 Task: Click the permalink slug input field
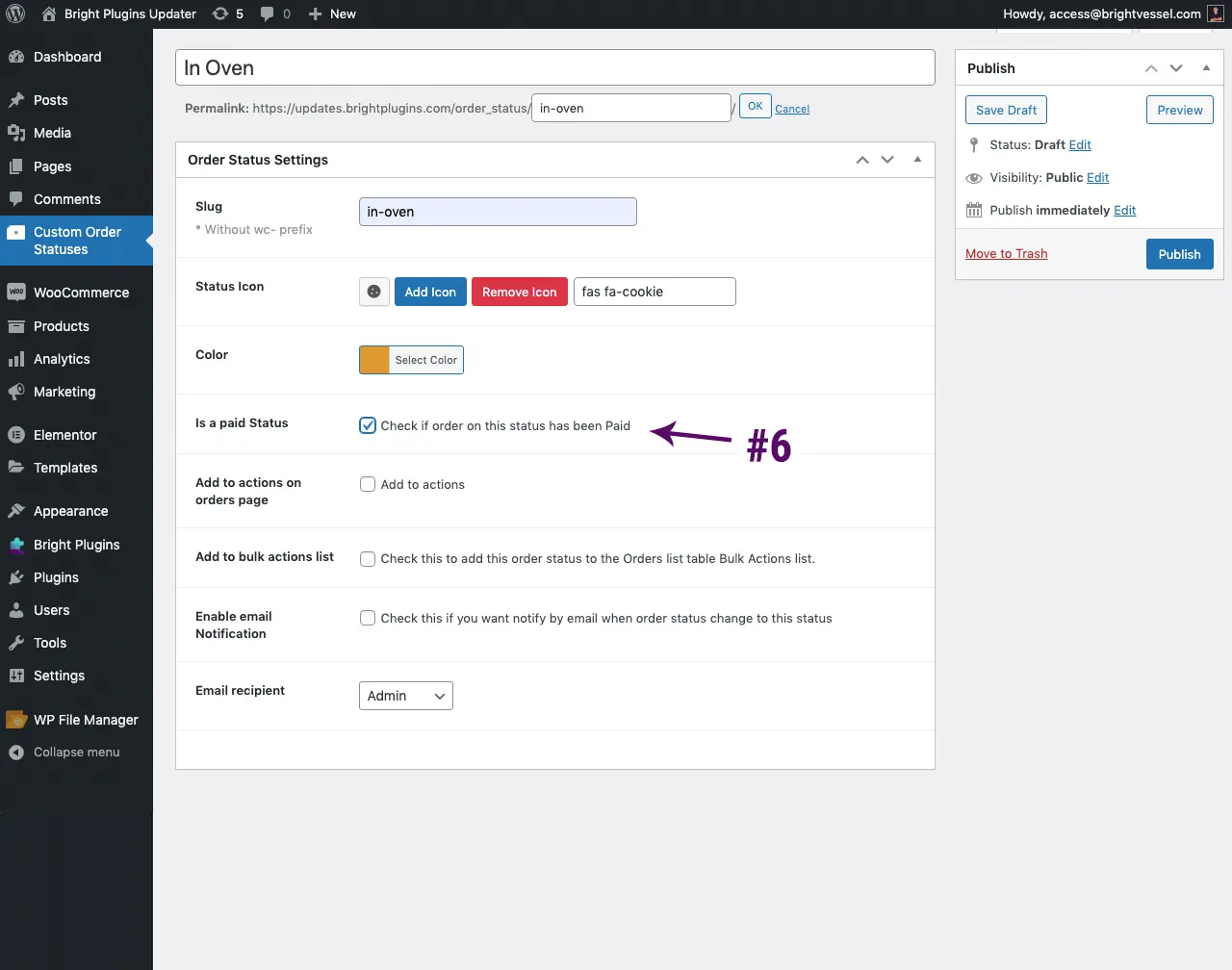coord(630,107)
